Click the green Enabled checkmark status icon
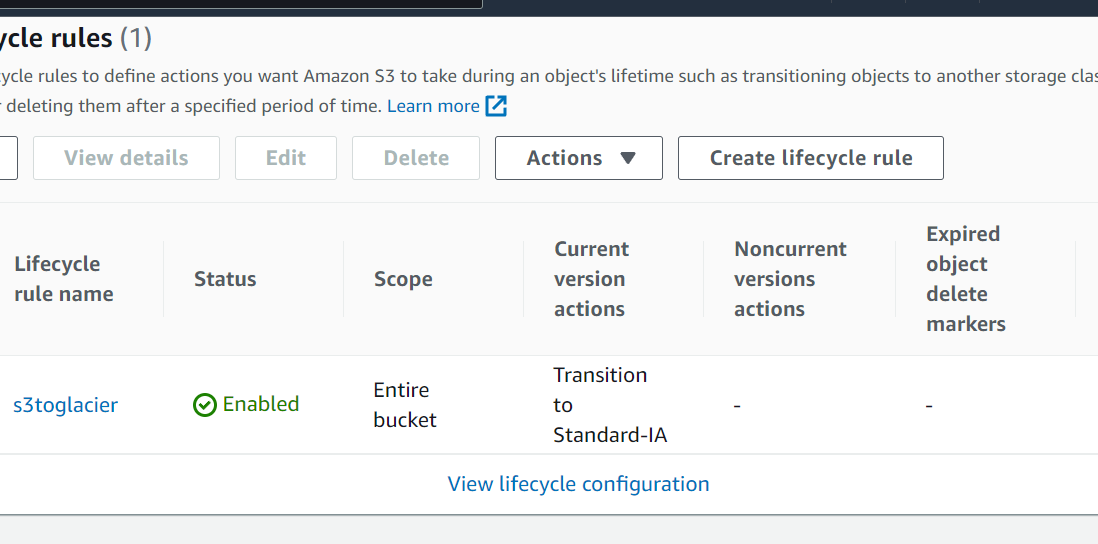Screen dimensions: 1098x544 [x=205, y=405]
